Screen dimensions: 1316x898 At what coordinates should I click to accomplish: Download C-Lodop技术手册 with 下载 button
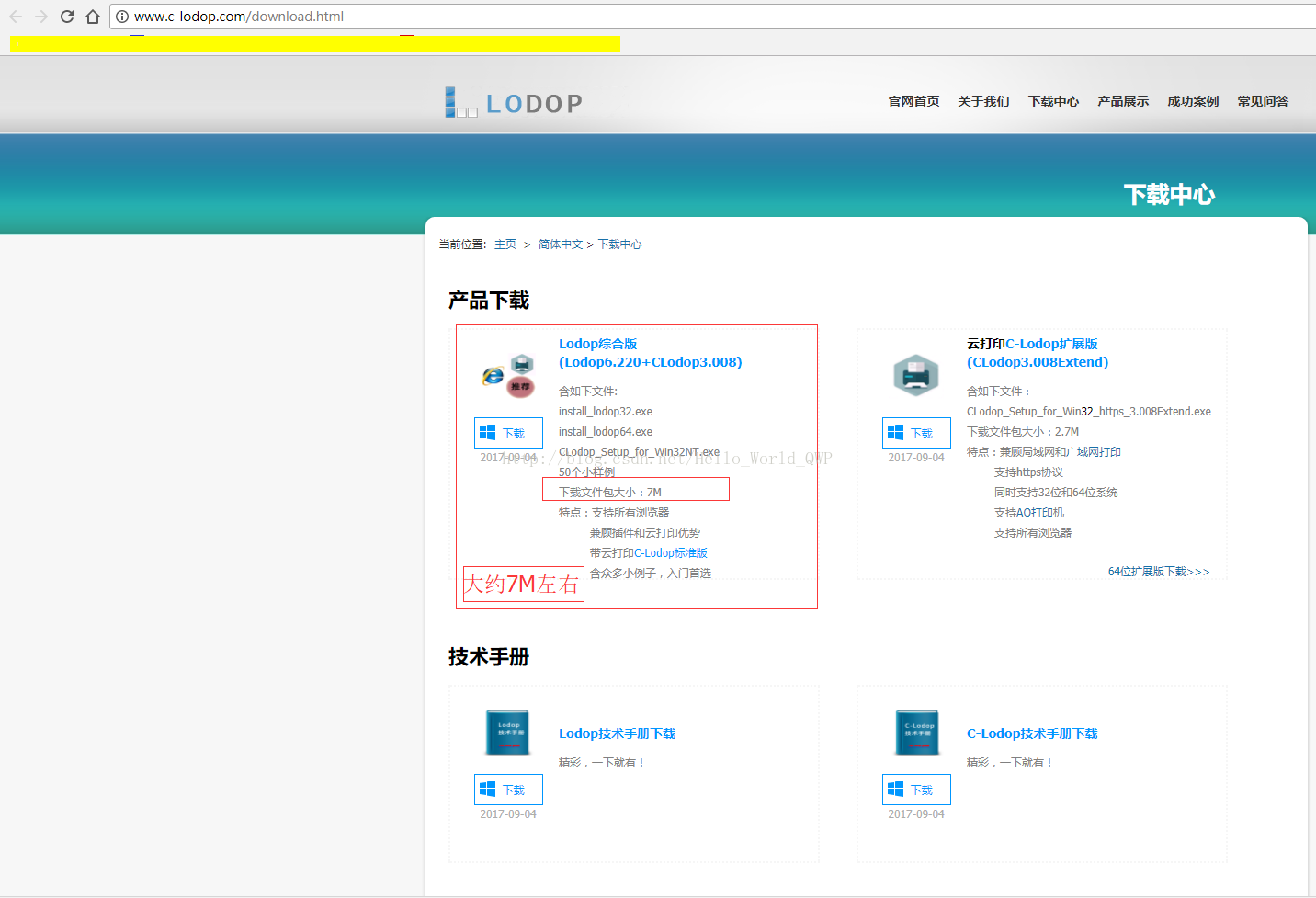click(916, 790)
